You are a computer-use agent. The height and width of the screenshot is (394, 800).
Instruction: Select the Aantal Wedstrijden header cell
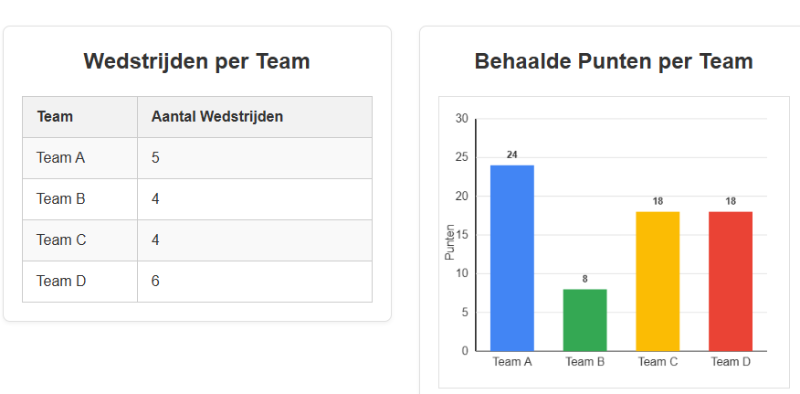(255, 117)
